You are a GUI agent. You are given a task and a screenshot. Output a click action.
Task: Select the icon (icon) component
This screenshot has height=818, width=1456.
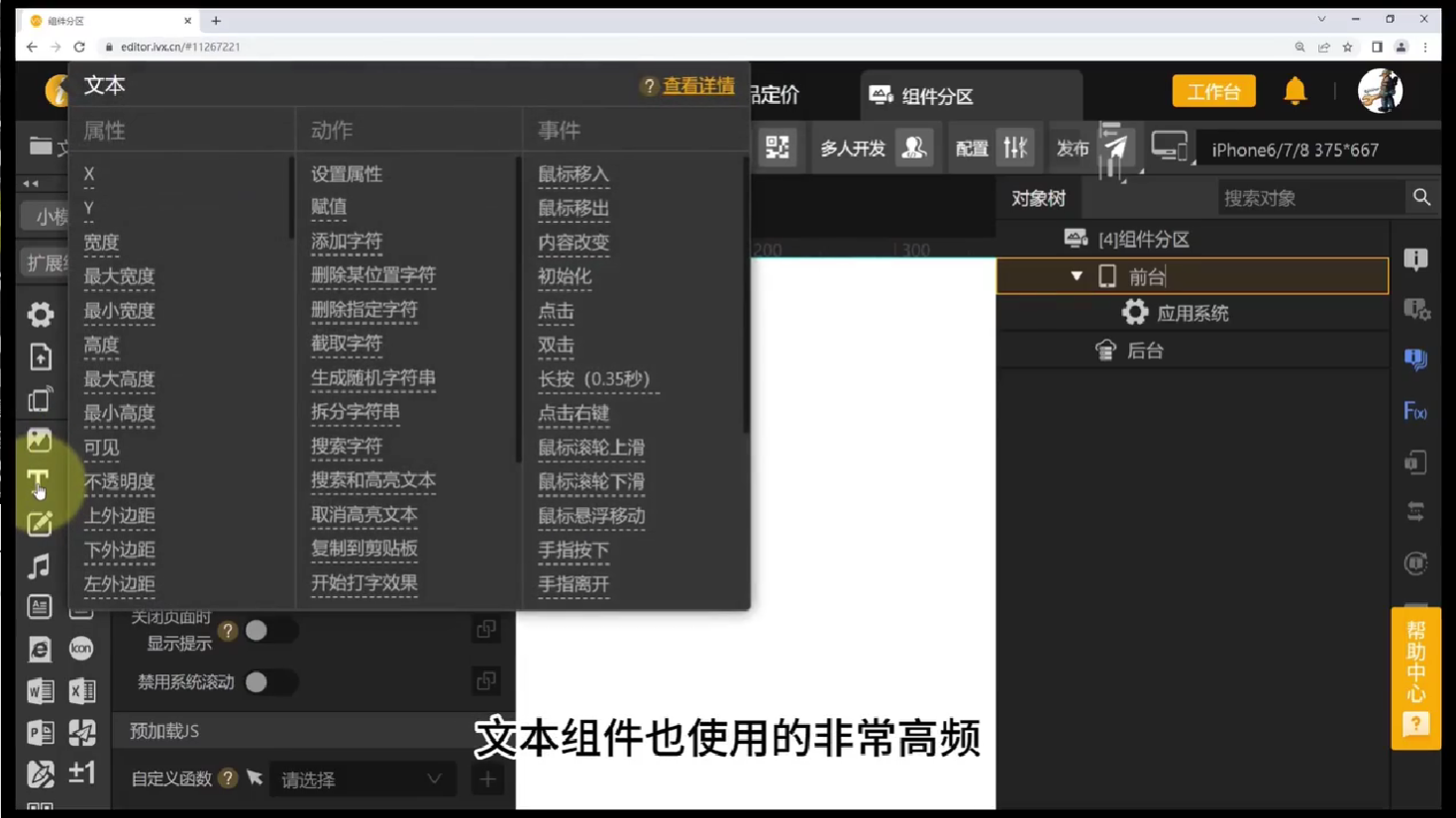(81, 649)
